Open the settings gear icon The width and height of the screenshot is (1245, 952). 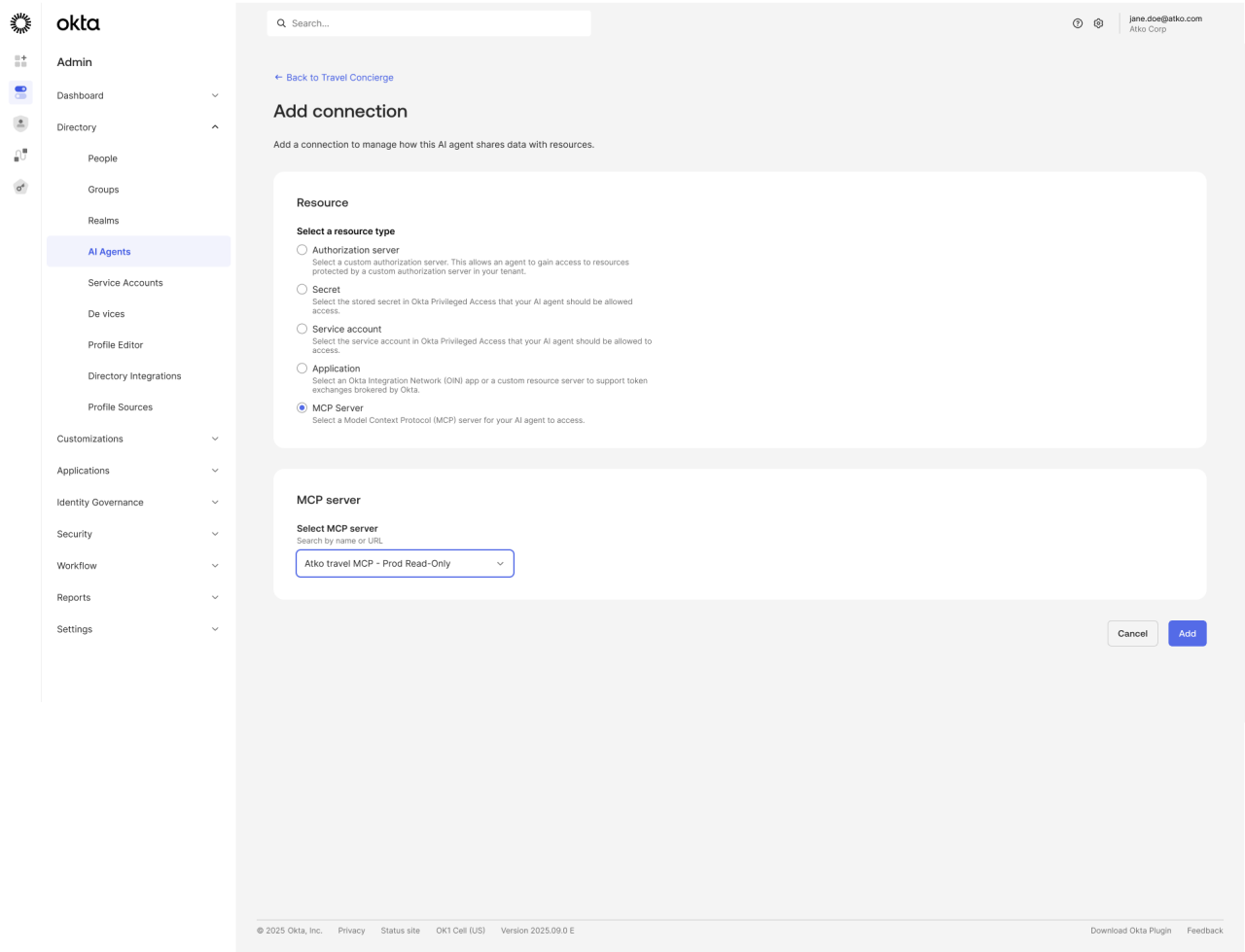(1098, 22)
